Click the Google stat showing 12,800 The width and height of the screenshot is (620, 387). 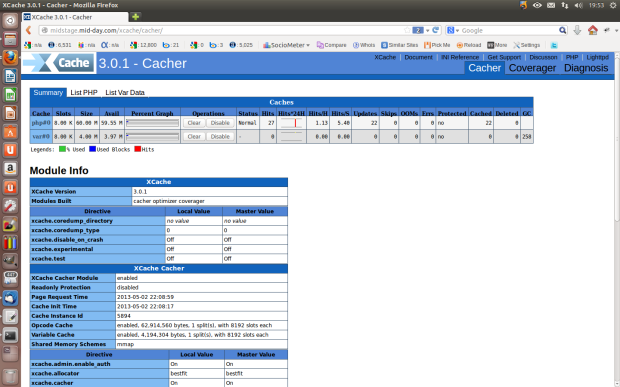tap(143, 45)
